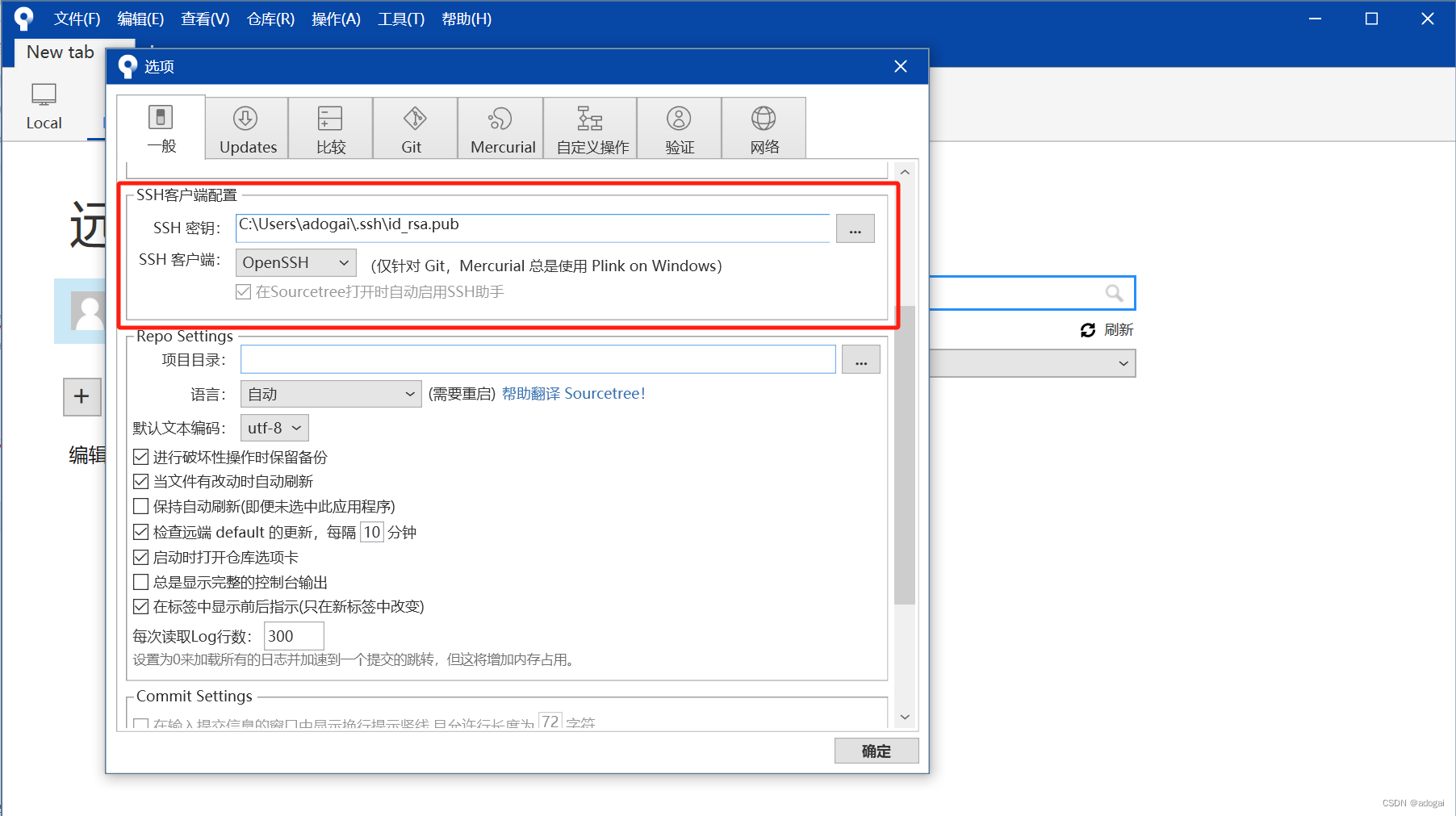Open the Mercurial tab
This screenshot has width=1456, height=816.
pyautogui.click(x=501, y=128)
